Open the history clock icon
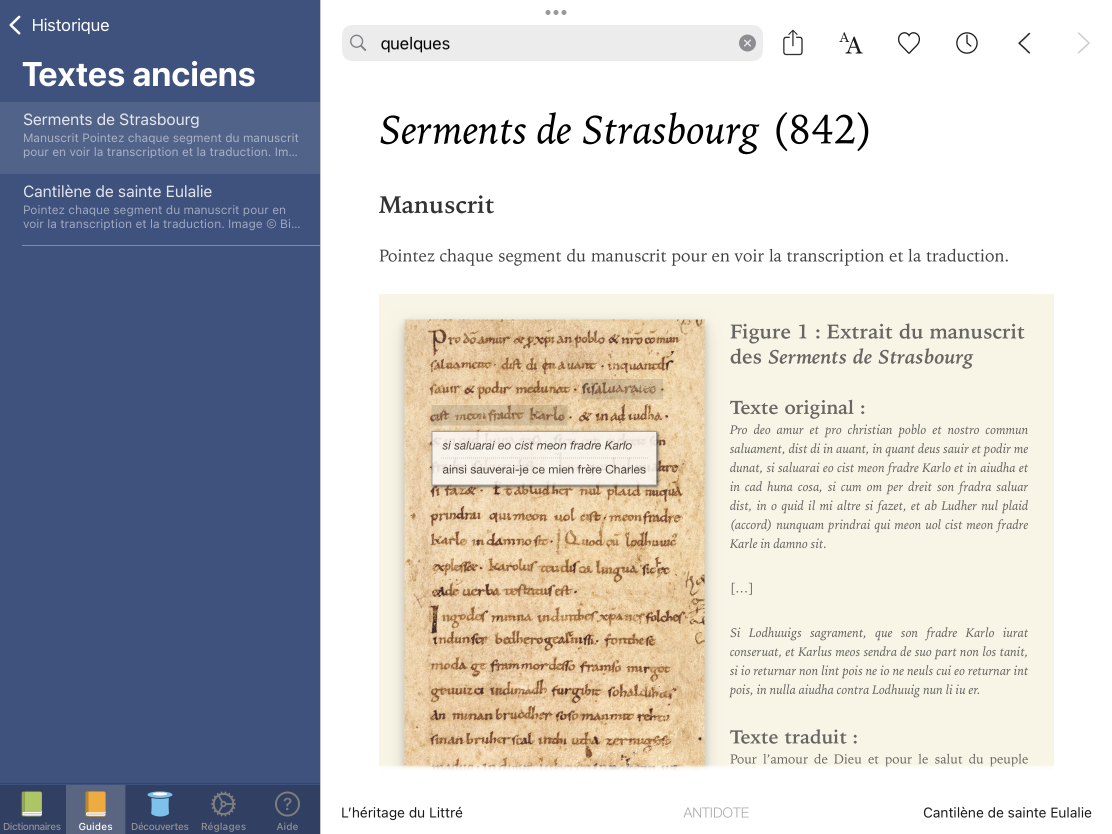Screen dimensions: 1112x834 click(966, 43)
